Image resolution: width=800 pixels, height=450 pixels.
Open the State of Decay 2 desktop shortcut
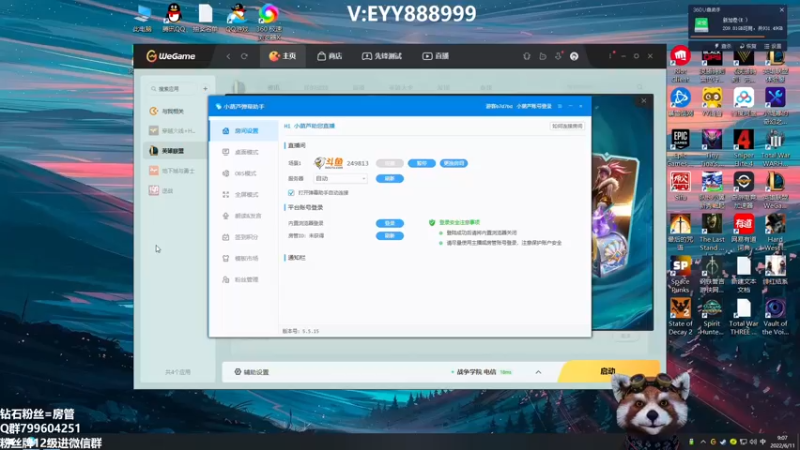point(680,316)
